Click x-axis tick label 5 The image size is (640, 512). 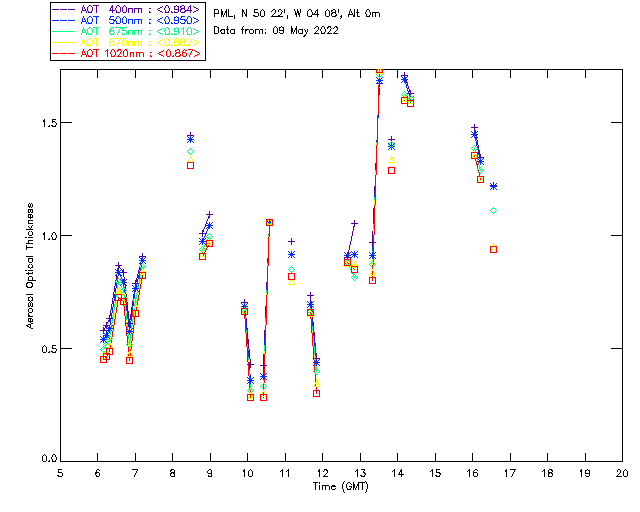click(x=60, y=473)
